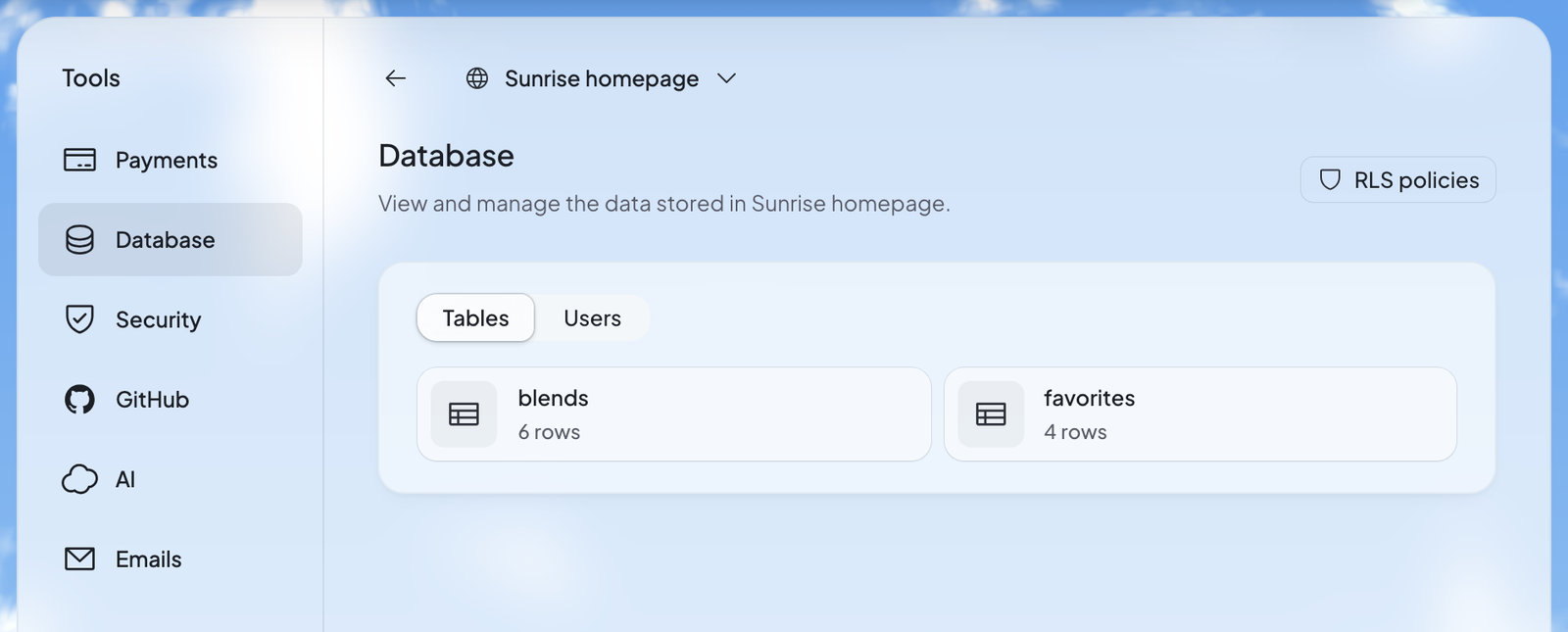This screenshot has height=632, width=1568.
Task: Click the Emails envelope icon
Action: (x=79, y=559)
